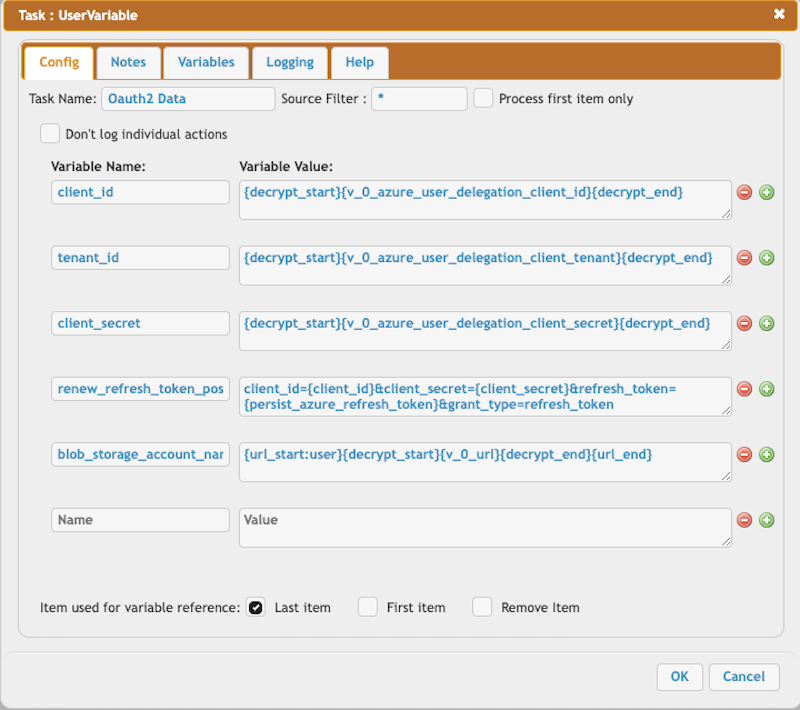
Task: Go to the Logging tab
Action: pyautogui.click(x=290, y=63)
